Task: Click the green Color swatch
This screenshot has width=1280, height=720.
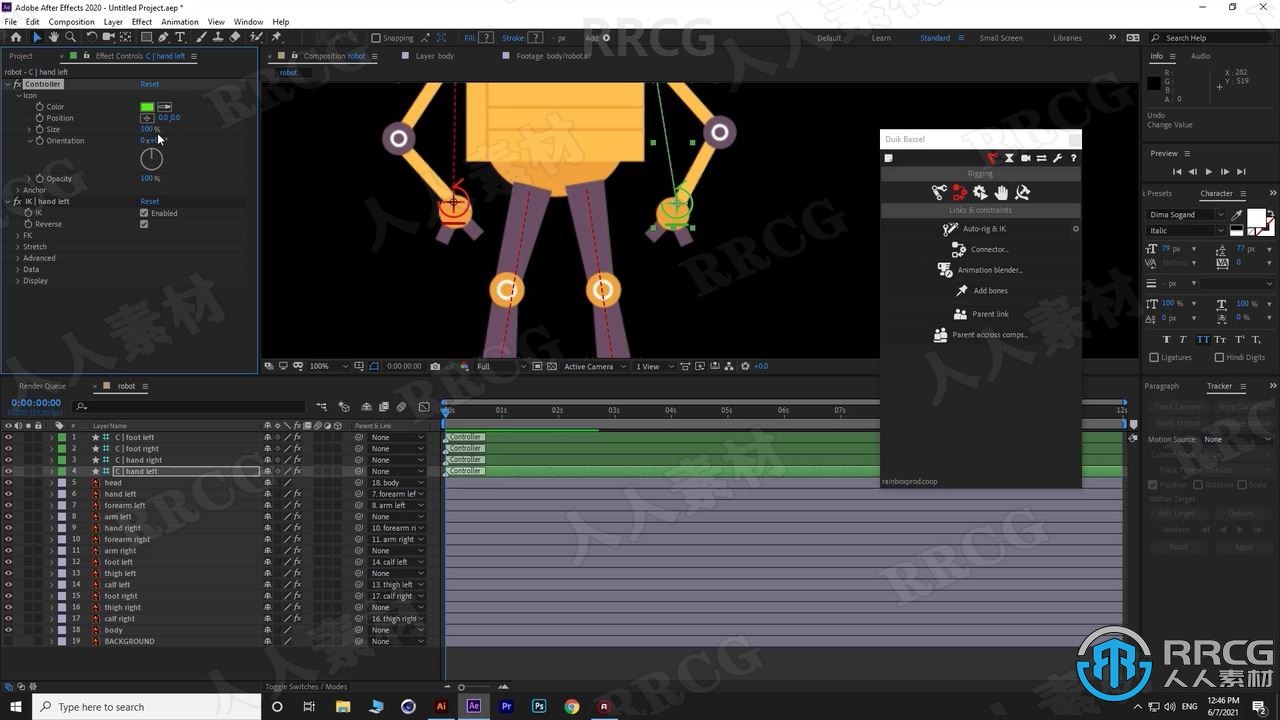Action: [x=147, y=106]
